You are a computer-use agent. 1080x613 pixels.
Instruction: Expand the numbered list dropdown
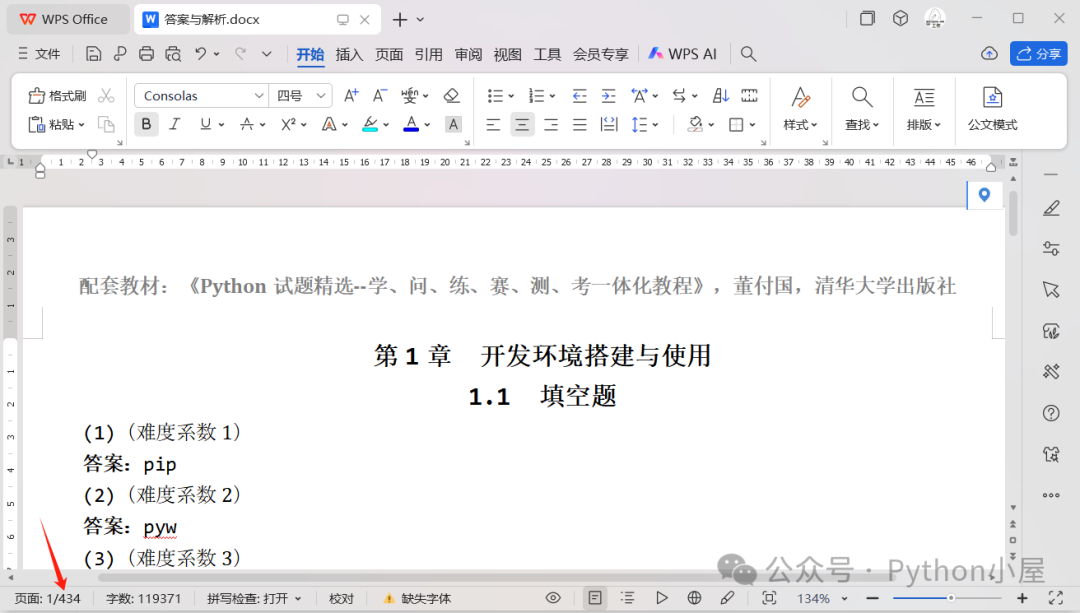pyautogui.click(x=552, y=96)
